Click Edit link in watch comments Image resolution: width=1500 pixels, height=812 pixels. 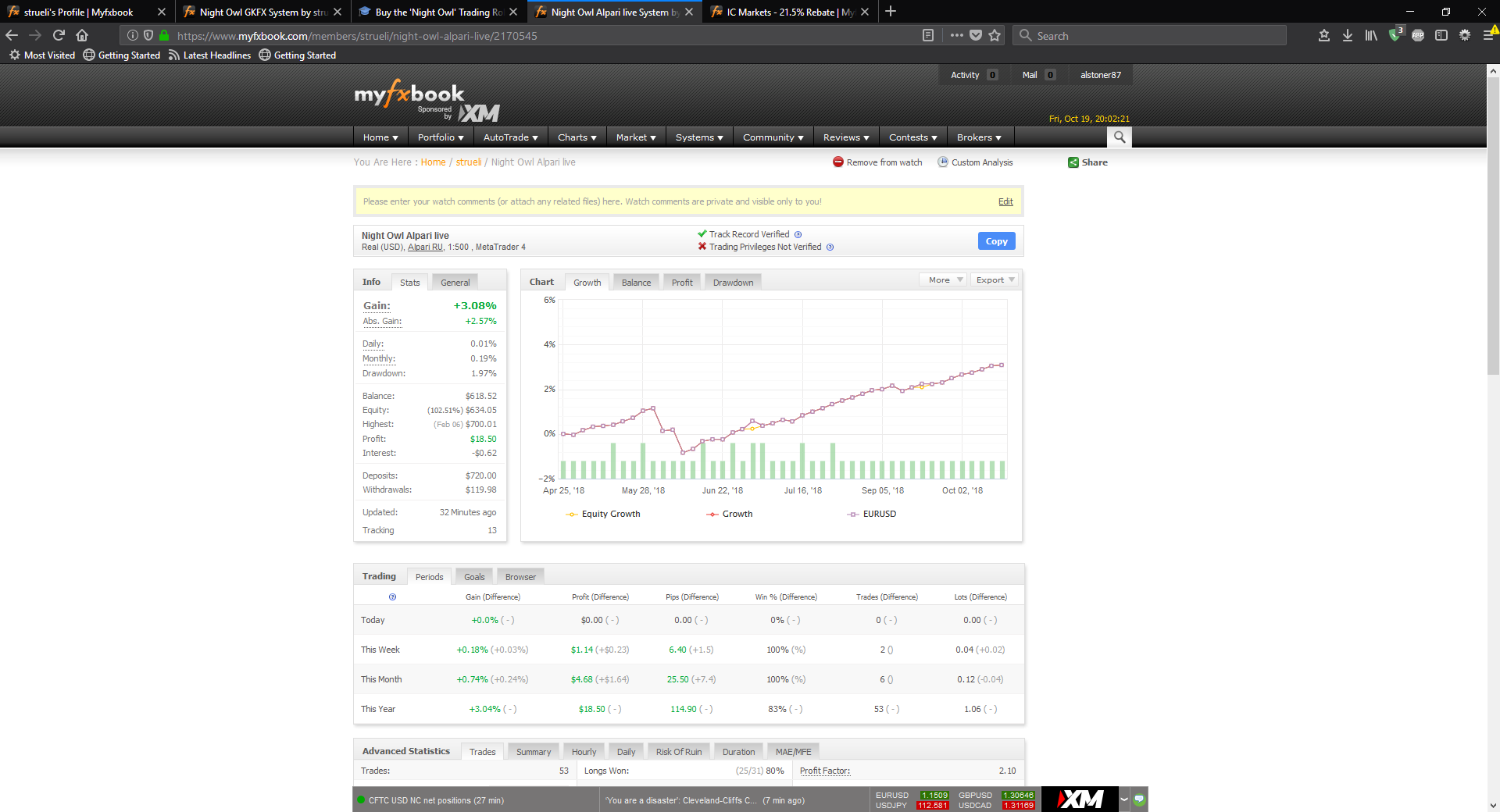pyautogui.click(x=1005, y=201)
